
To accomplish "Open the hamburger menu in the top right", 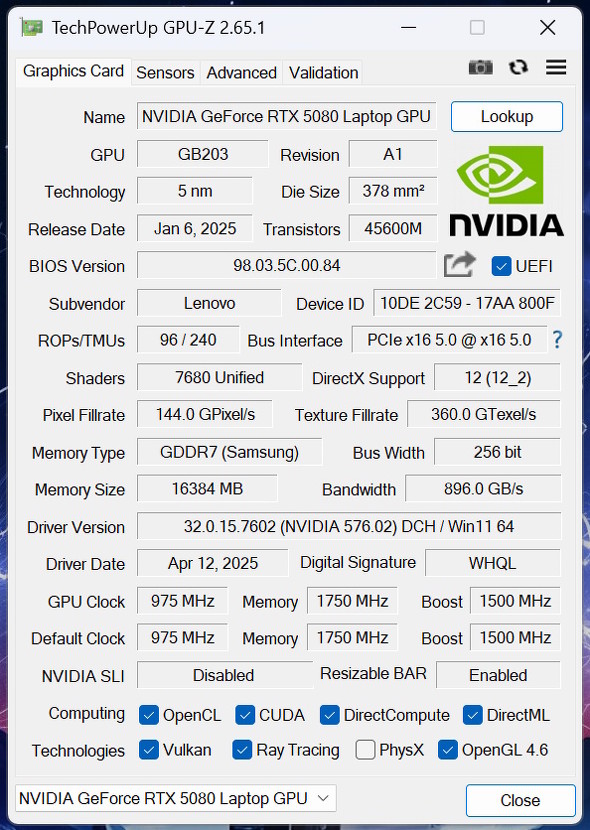I will point(556,67).
